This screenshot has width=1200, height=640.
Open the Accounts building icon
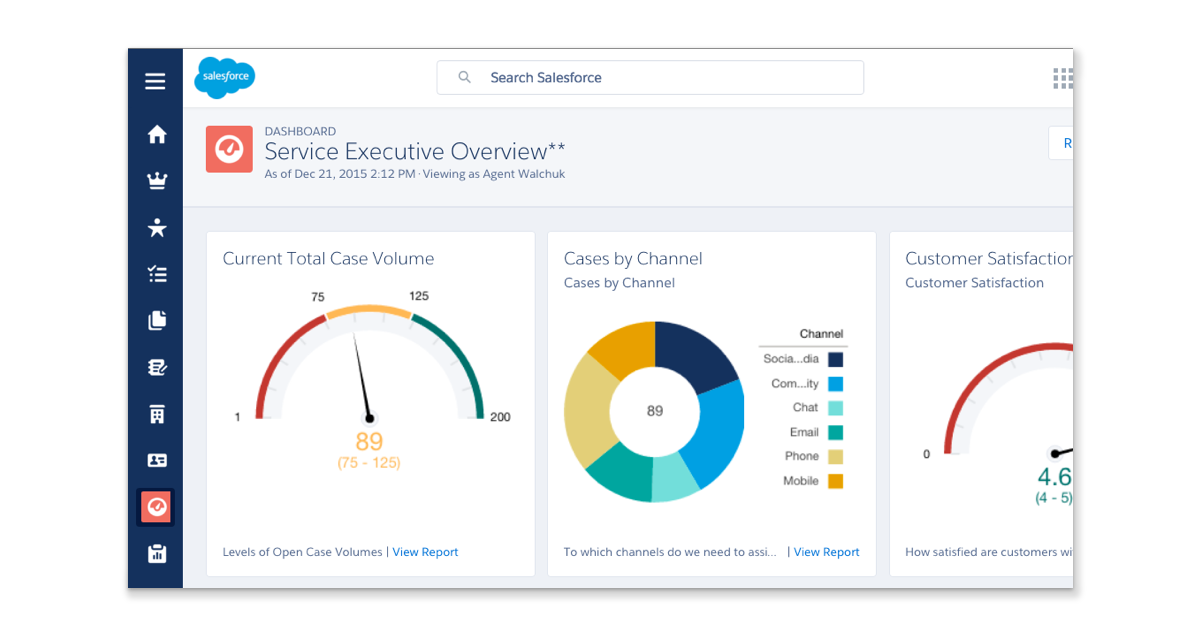[x=157, y=414]
